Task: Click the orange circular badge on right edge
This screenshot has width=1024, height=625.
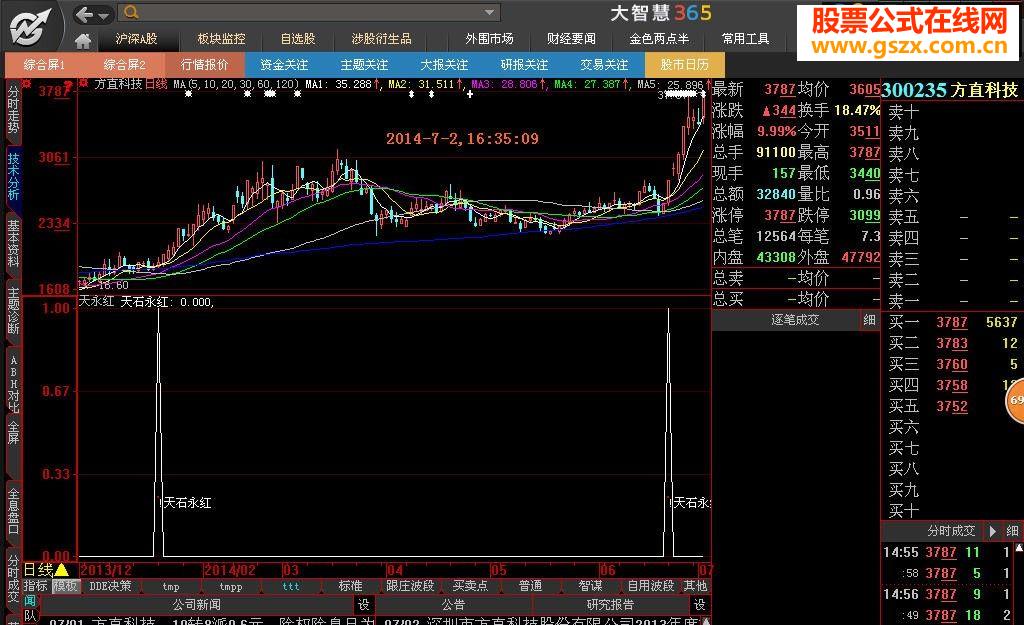Action: [1017, 400]
